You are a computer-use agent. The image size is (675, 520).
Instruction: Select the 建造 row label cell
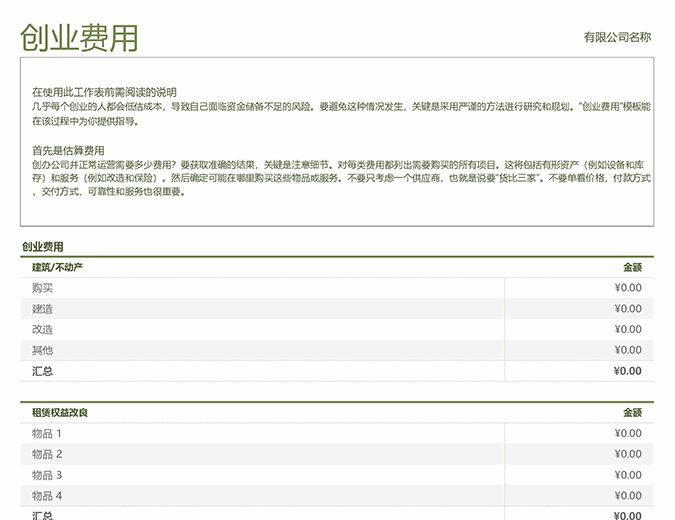43,309
